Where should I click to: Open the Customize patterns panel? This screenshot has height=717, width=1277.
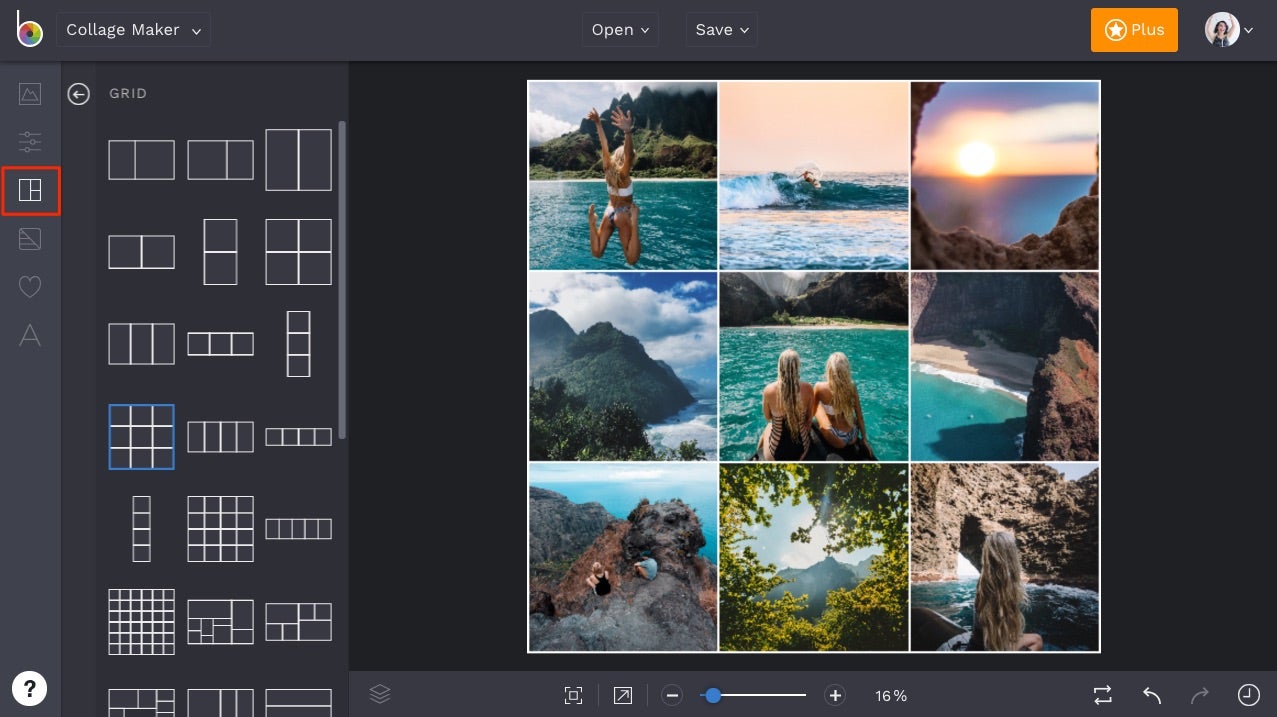pyautogui.click(x=30, y=238)
